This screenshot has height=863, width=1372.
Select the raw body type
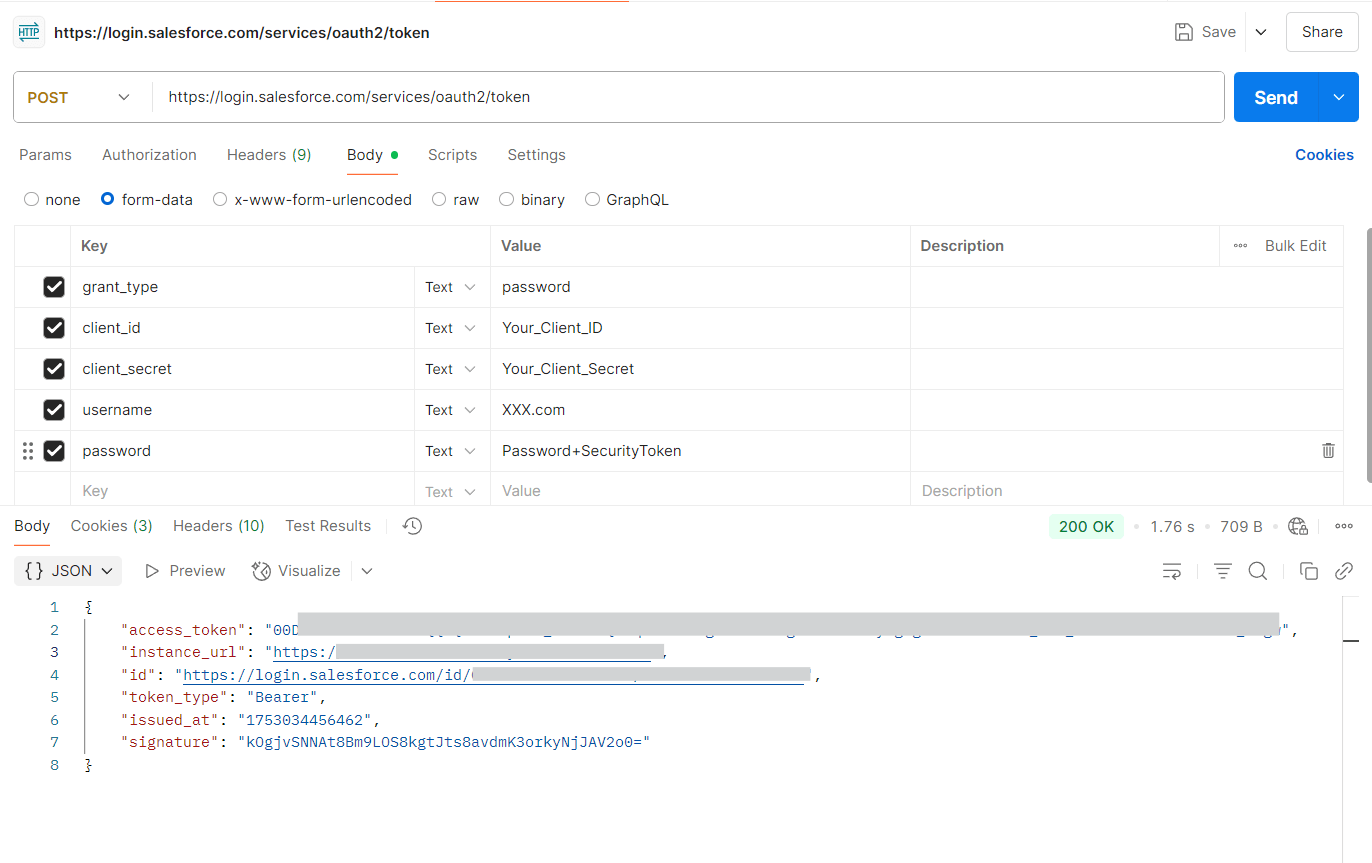439,199
